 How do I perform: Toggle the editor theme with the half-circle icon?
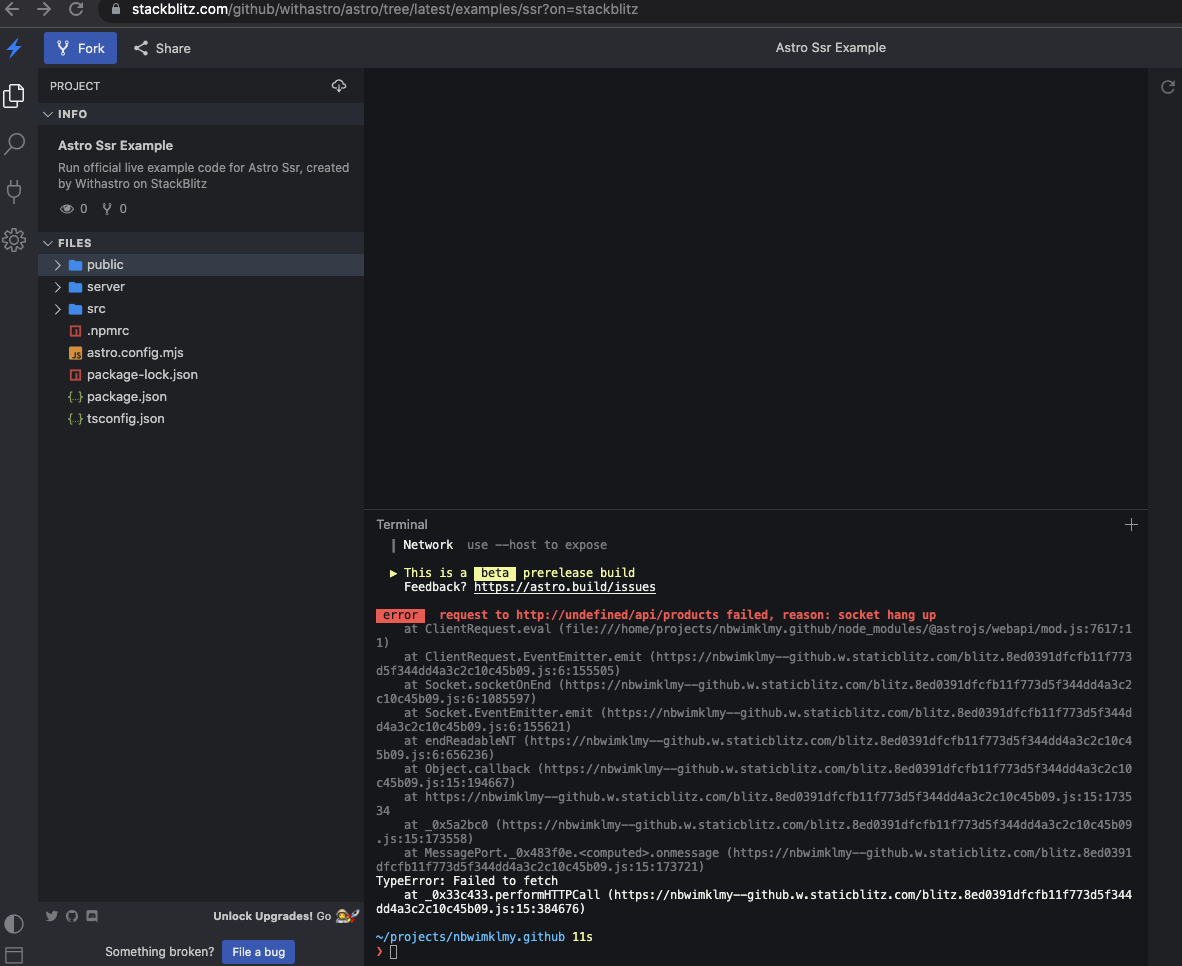[x=15, y=924]
